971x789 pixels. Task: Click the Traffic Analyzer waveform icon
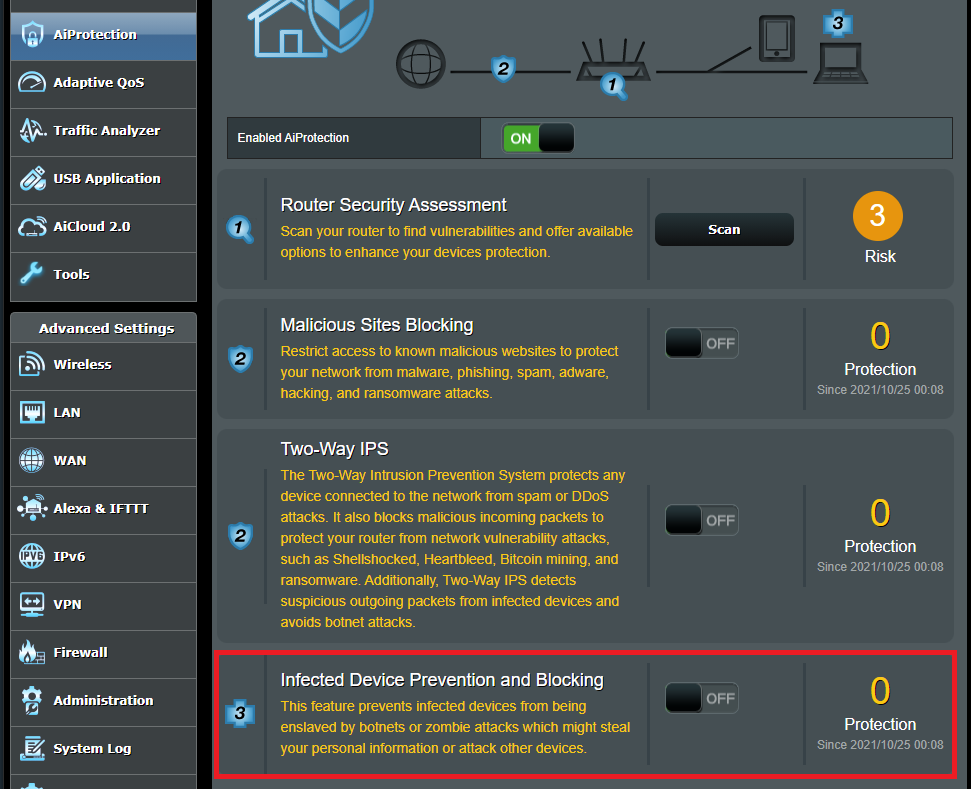pyautogui.click(x=32, y=130)
